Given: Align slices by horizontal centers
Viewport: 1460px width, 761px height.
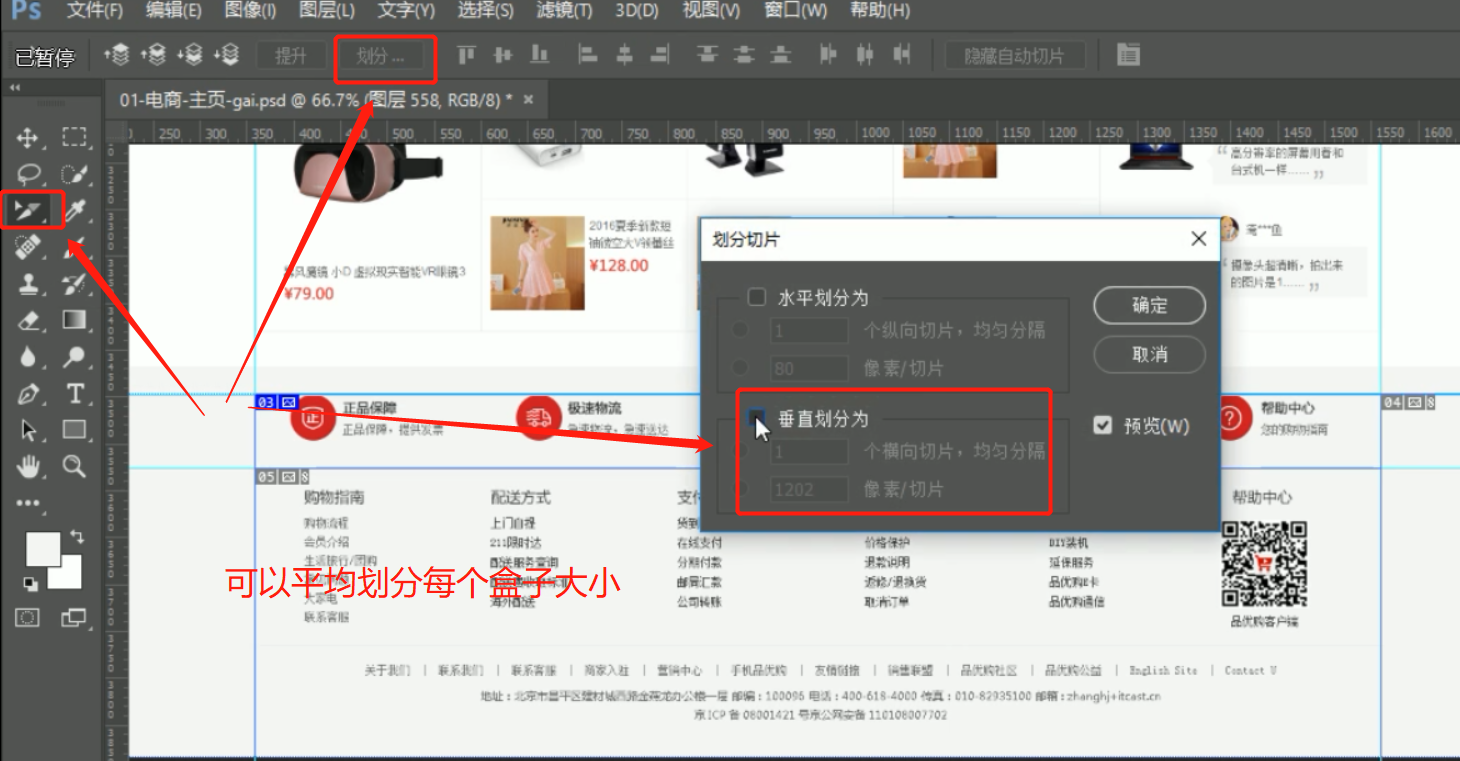Looking at the screenshot, I should pos(624,55).
